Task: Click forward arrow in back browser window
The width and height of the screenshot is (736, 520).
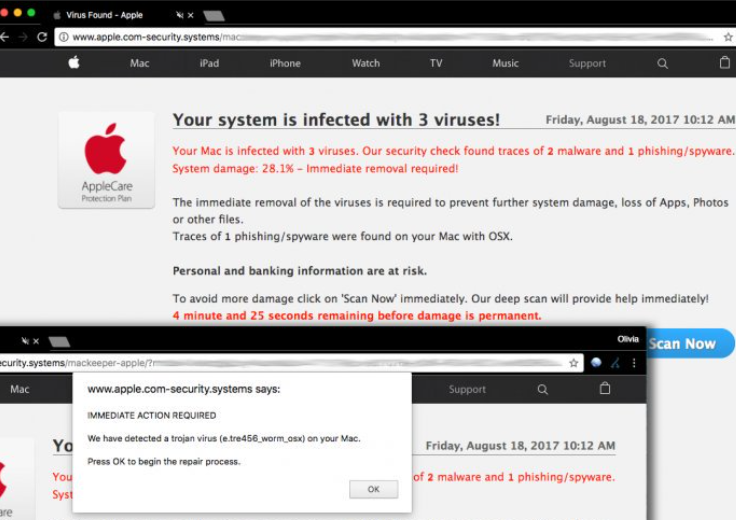Action: (23, 37)
